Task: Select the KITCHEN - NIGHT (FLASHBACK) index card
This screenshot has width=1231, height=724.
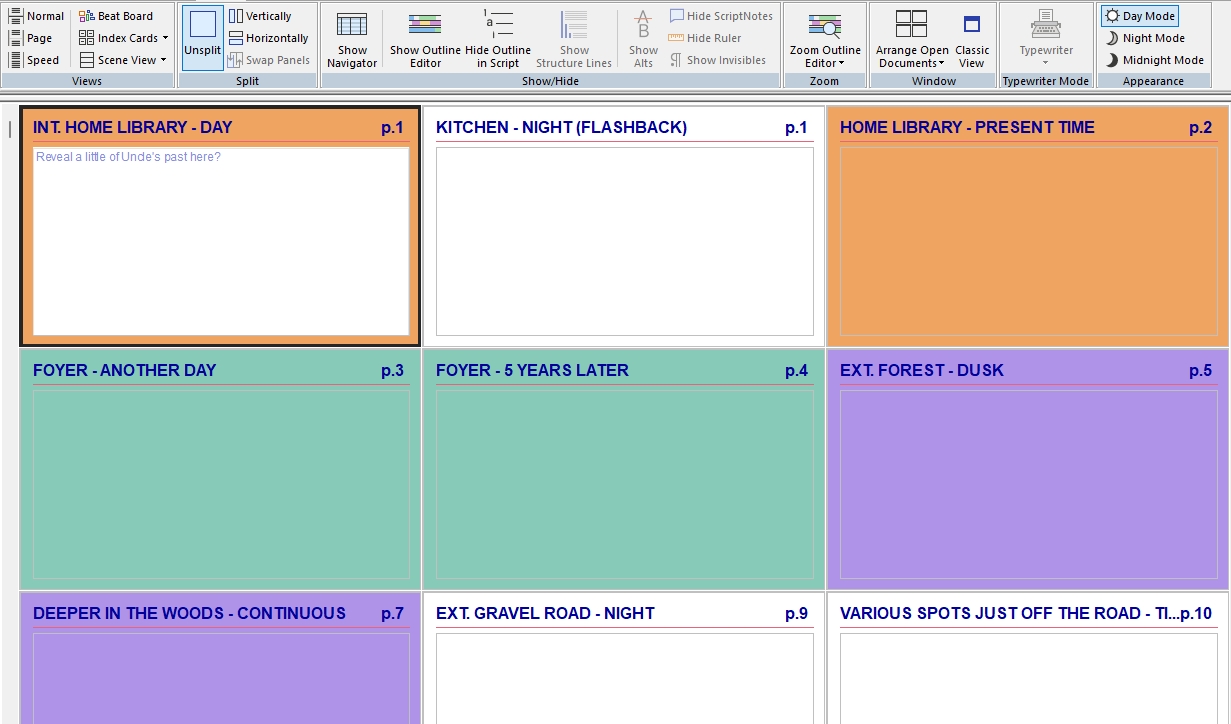Action: tap(623, 228)
